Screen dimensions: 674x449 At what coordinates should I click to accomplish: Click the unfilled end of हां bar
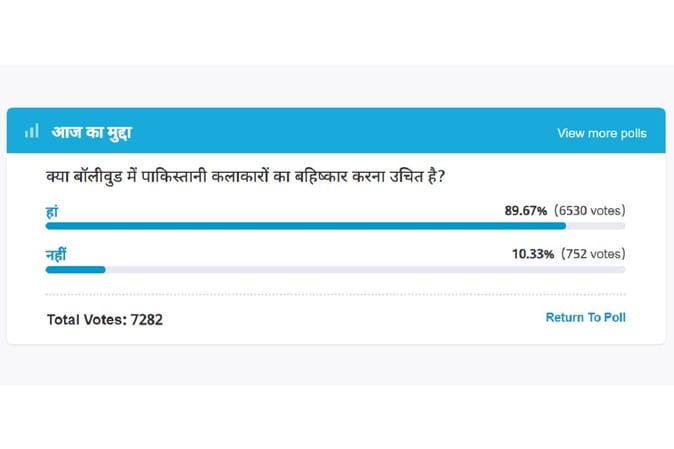tap(596, 226)
